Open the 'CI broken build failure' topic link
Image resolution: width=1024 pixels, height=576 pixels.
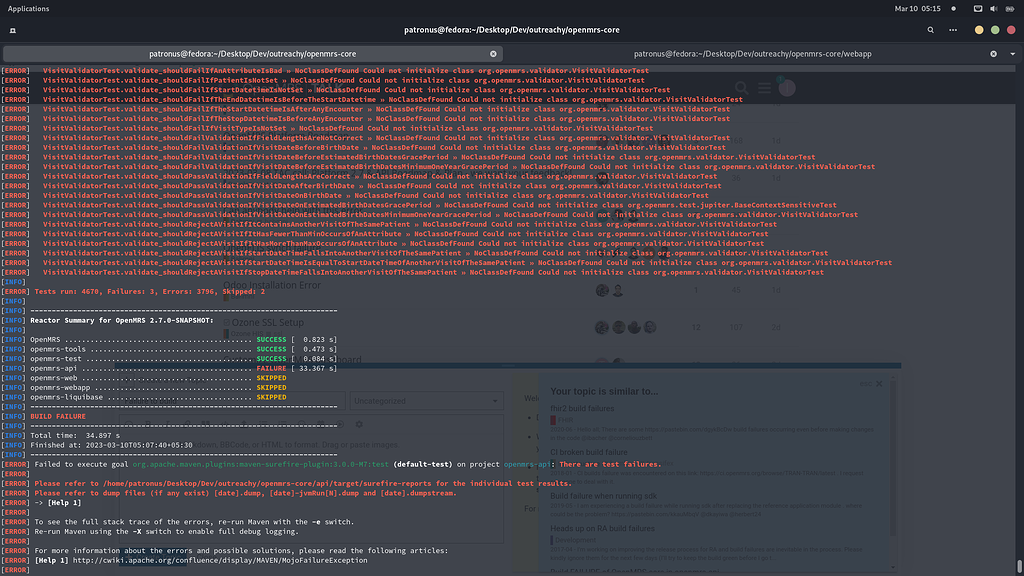click(588, 452)
